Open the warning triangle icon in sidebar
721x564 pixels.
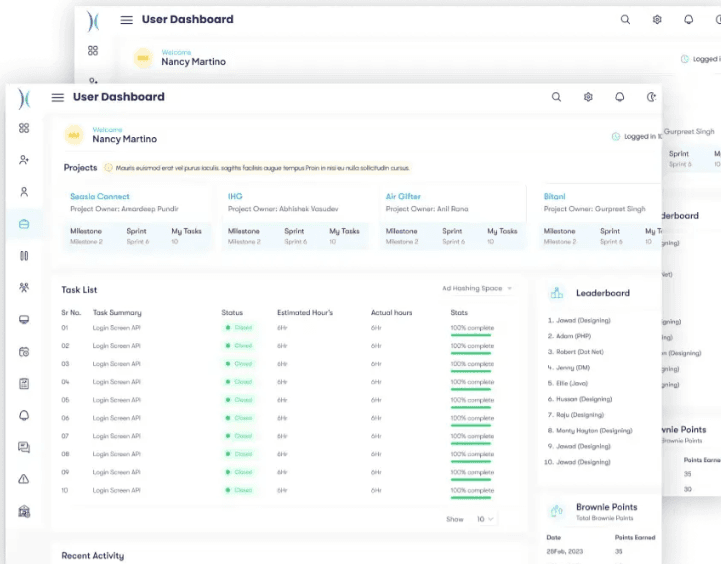click(x=24, y=479)
